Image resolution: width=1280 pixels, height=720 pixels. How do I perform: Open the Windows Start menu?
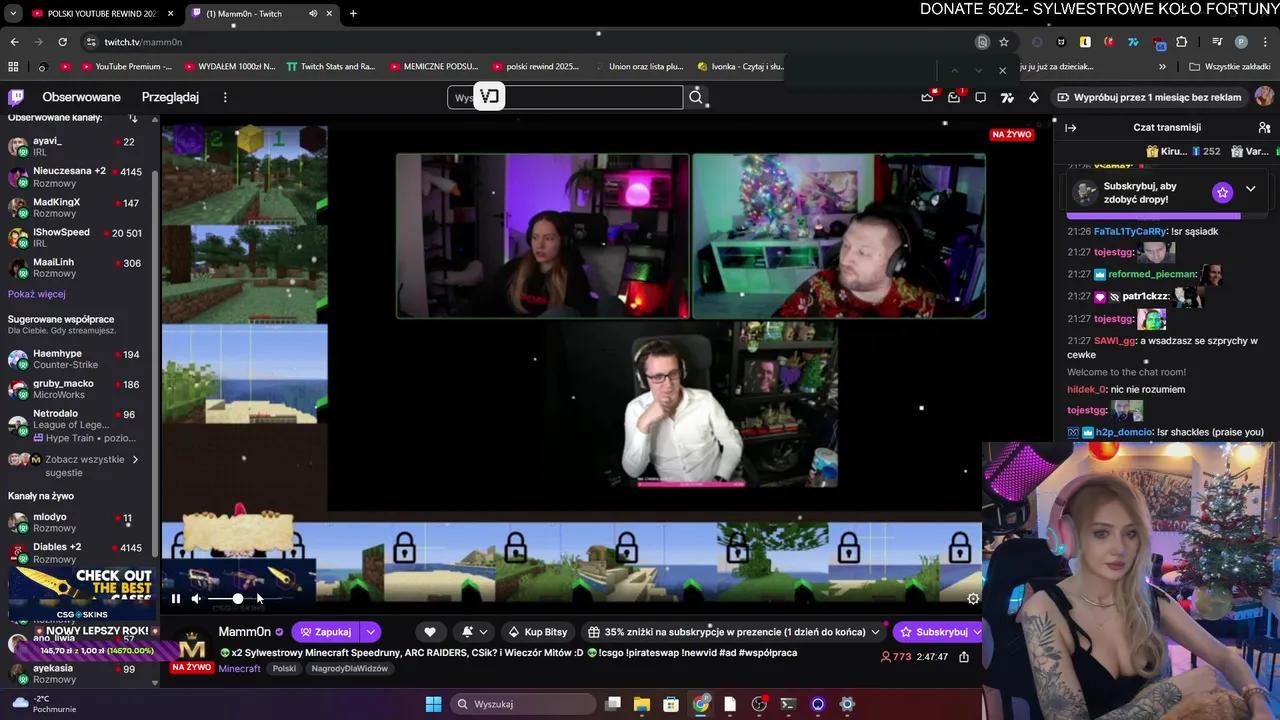(x=433, y=704)
